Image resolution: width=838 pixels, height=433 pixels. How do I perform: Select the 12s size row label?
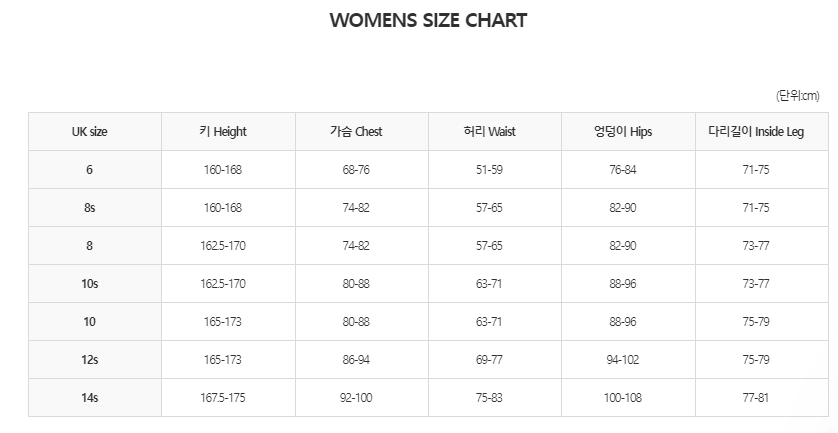tap(89, 360)
